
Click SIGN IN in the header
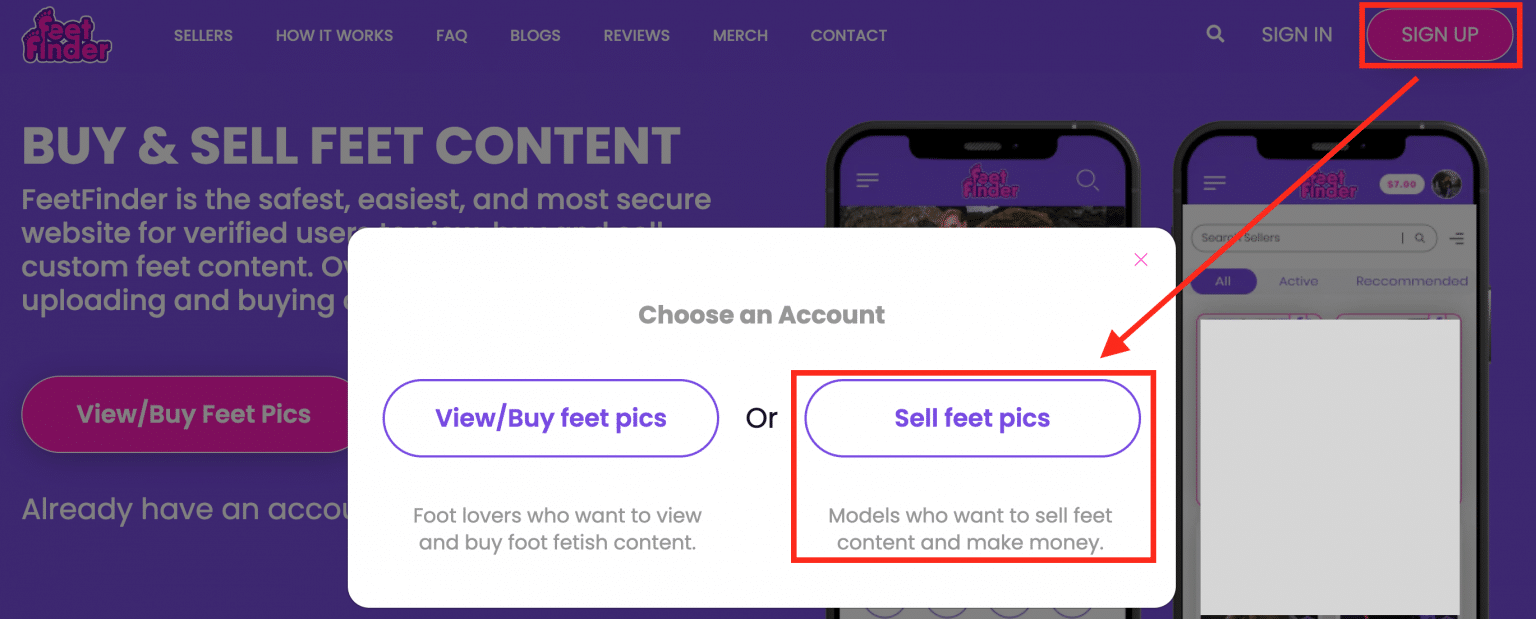click(x=1296, y=34)
